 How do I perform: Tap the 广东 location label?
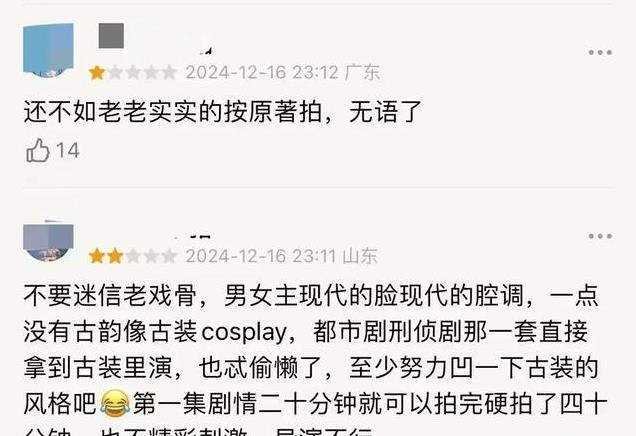362,73
